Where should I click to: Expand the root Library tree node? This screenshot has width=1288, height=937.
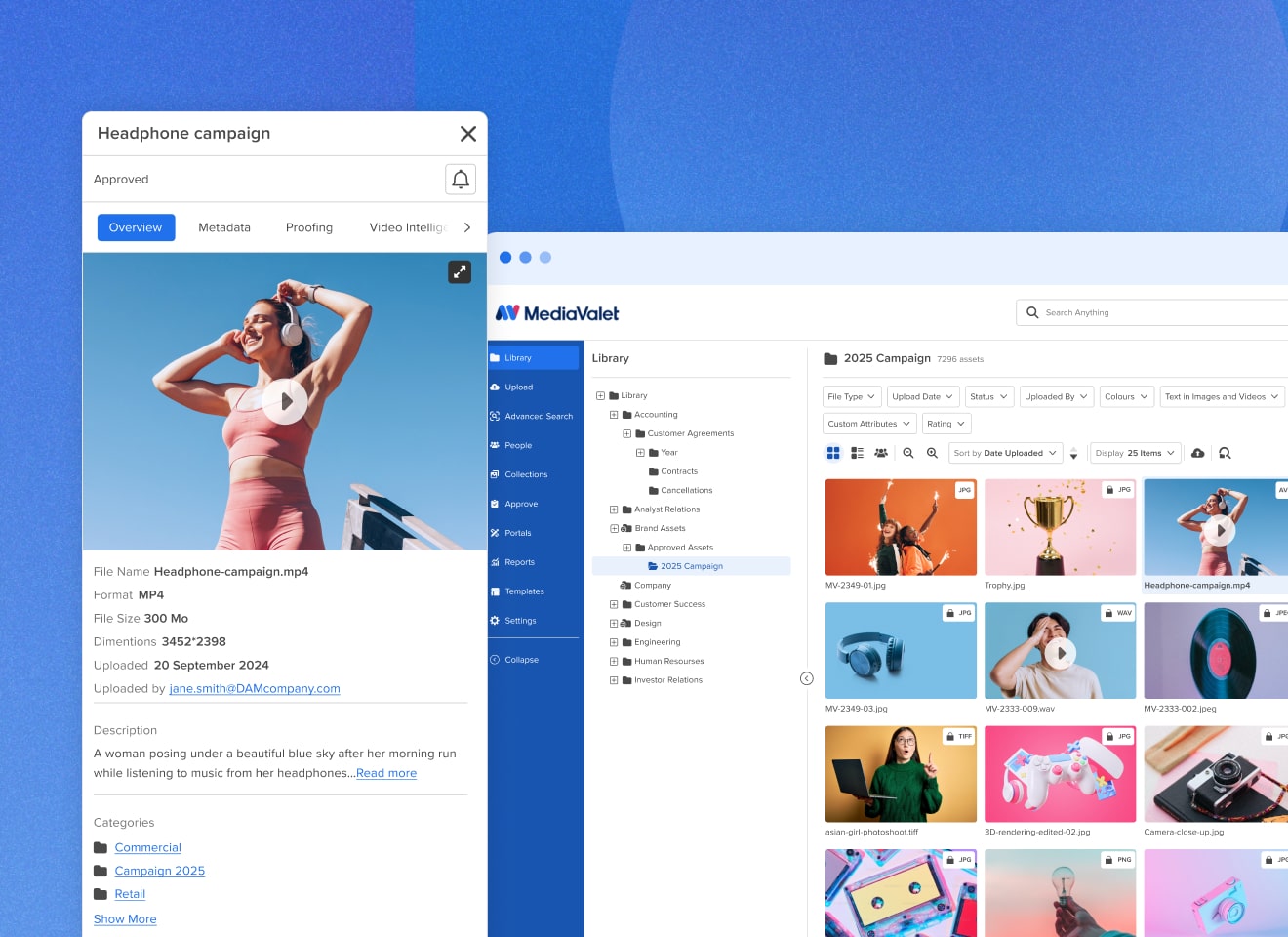point(600,396)
